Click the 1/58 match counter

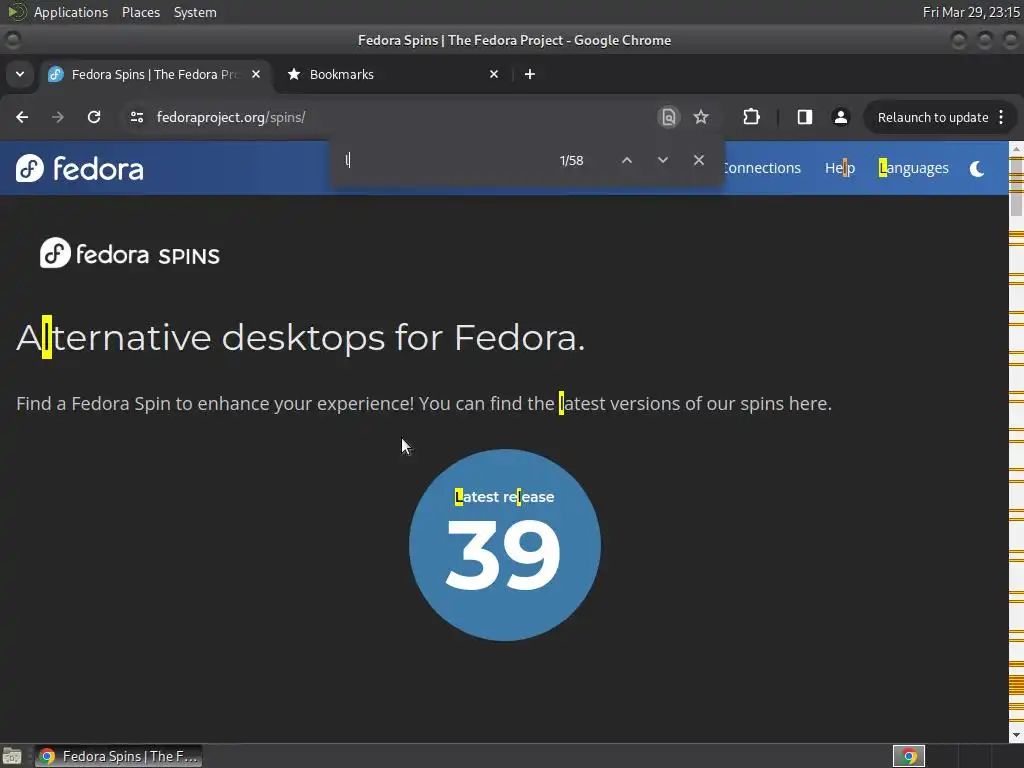click(x=571, y=160)
